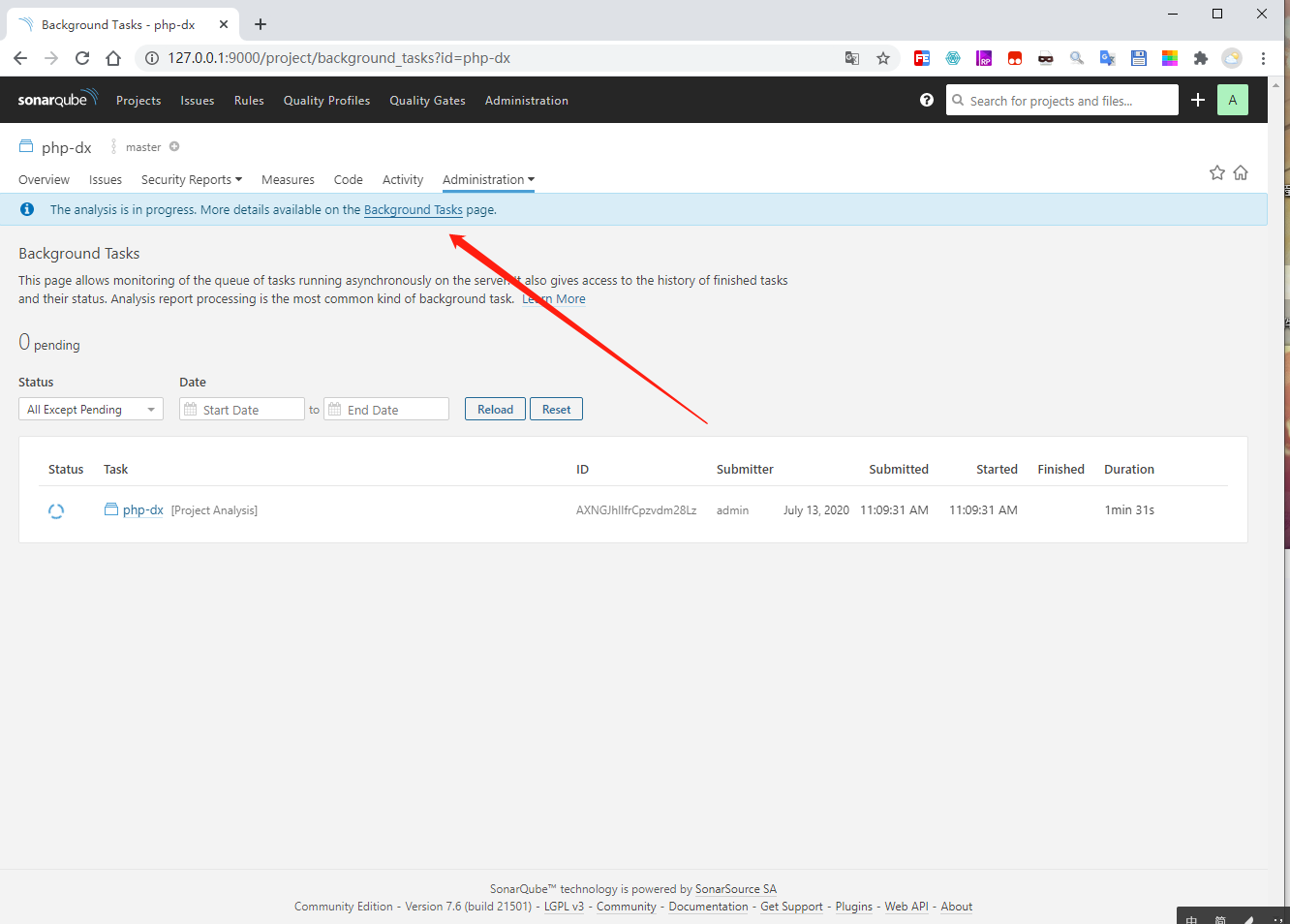The height and width of the screenshot is (924, 1290).
Task: Click the Reset button
Action: [556, 410]
